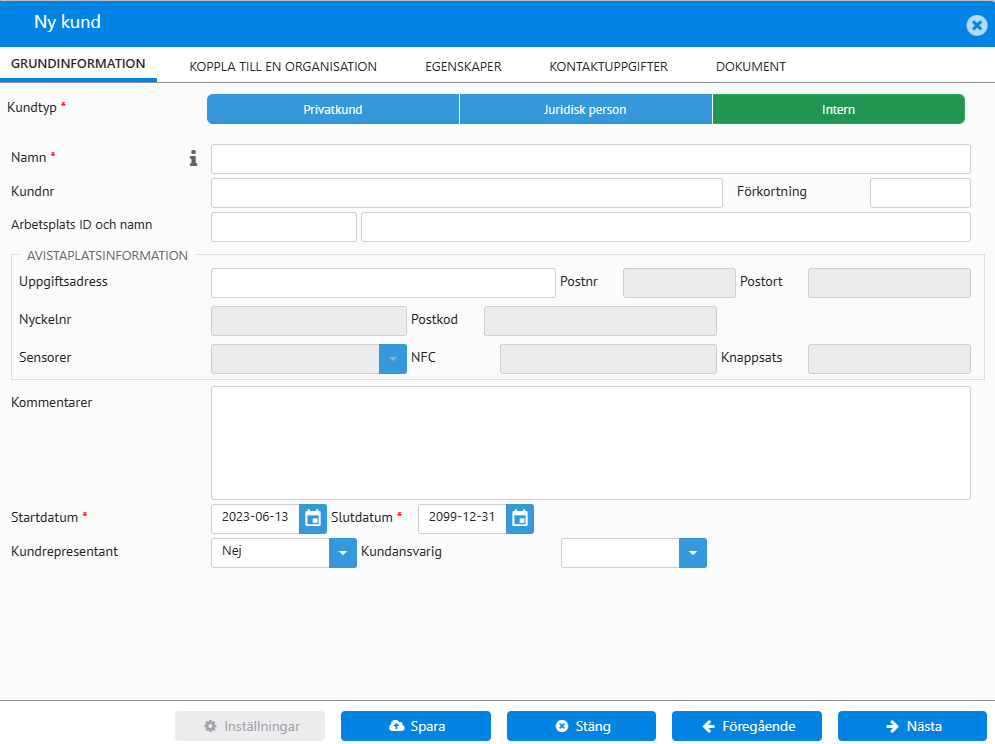Close the Ny kund dialog with X

977,25
